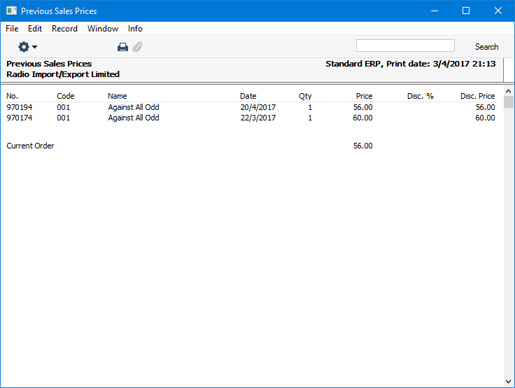515x388 pixels.
Task: Click the Current Order label
Action: (30, 146)
